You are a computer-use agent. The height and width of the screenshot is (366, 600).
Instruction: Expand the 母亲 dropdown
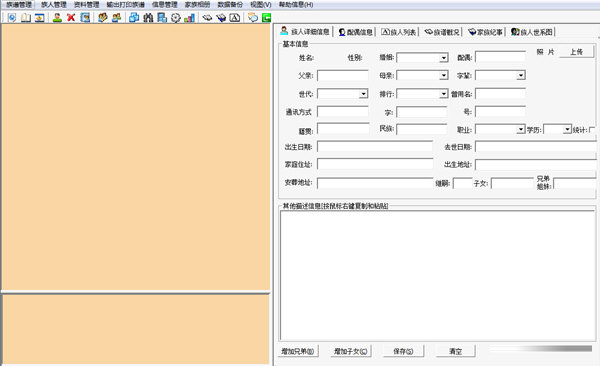(x=443, y=75)
